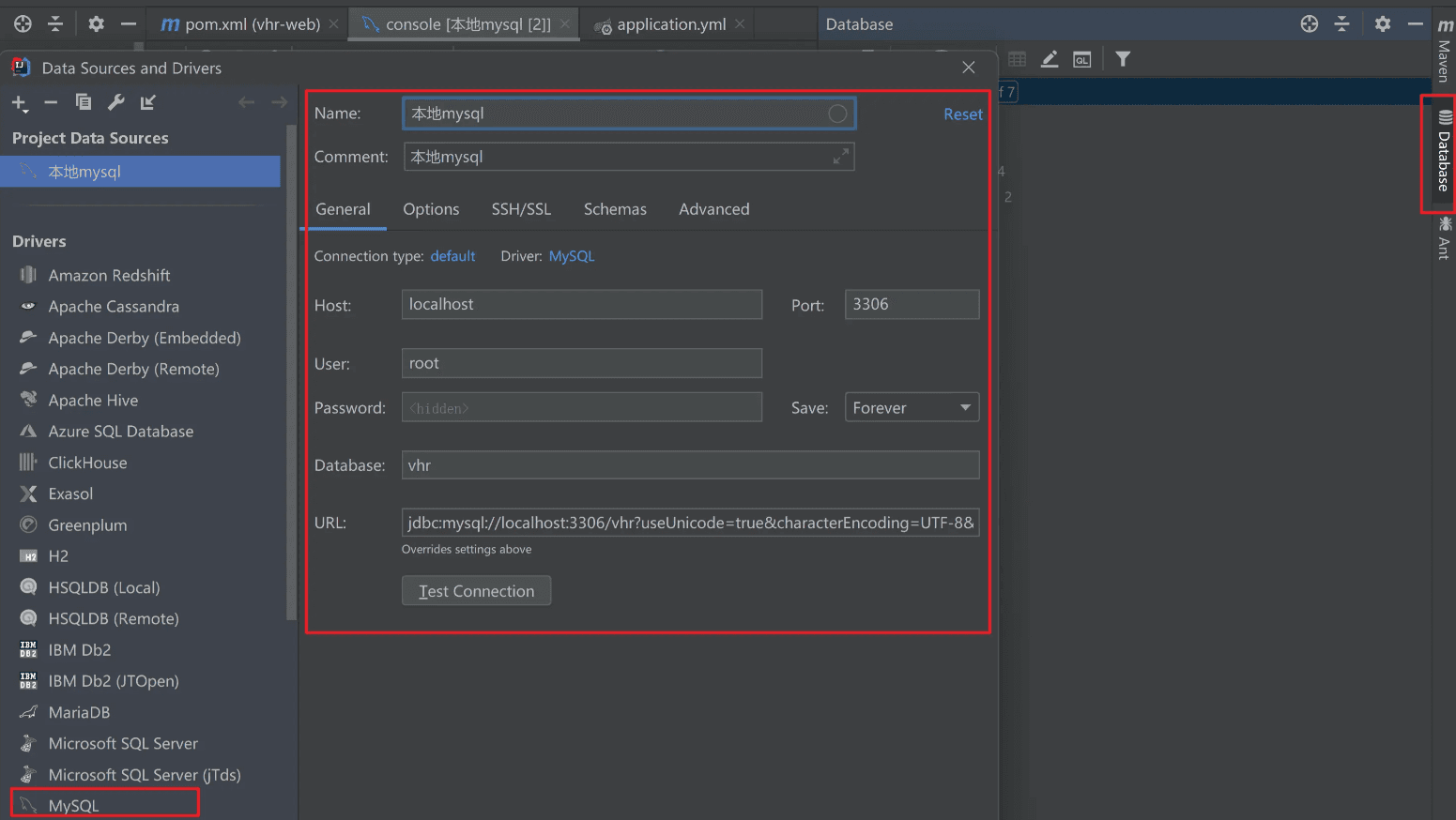Select Apache Derby (Embedded) driver
Viewport: 1456px width, 820px height.
[x=145, y=338]
